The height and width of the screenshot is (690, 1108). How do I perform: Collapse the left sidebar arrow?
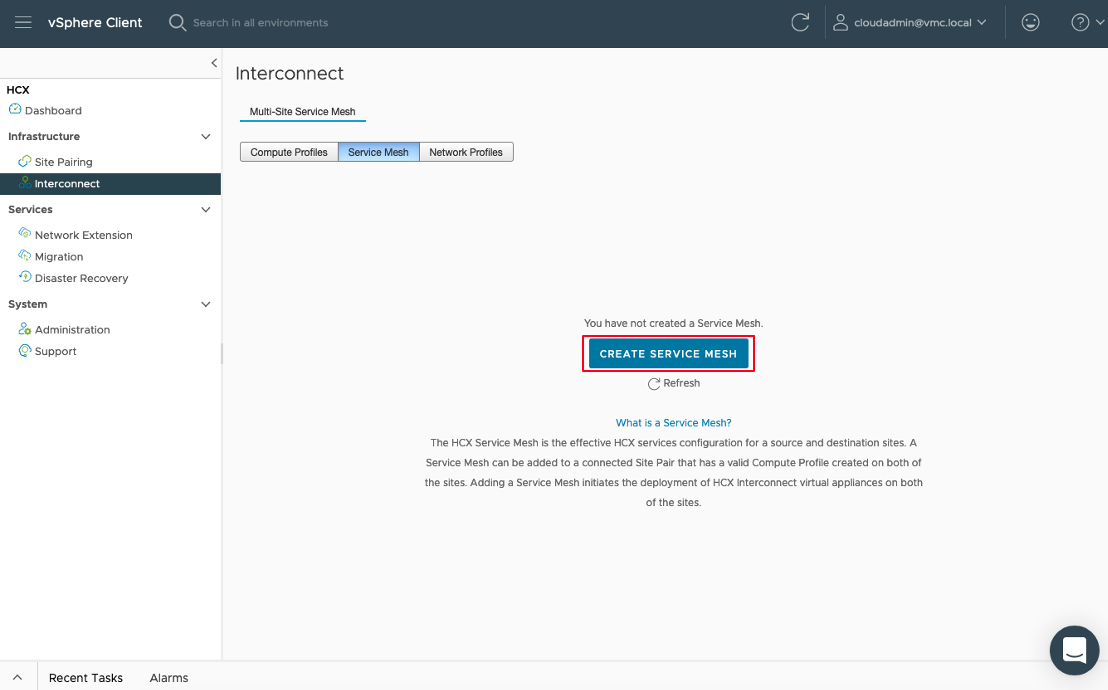coord(213,63)
